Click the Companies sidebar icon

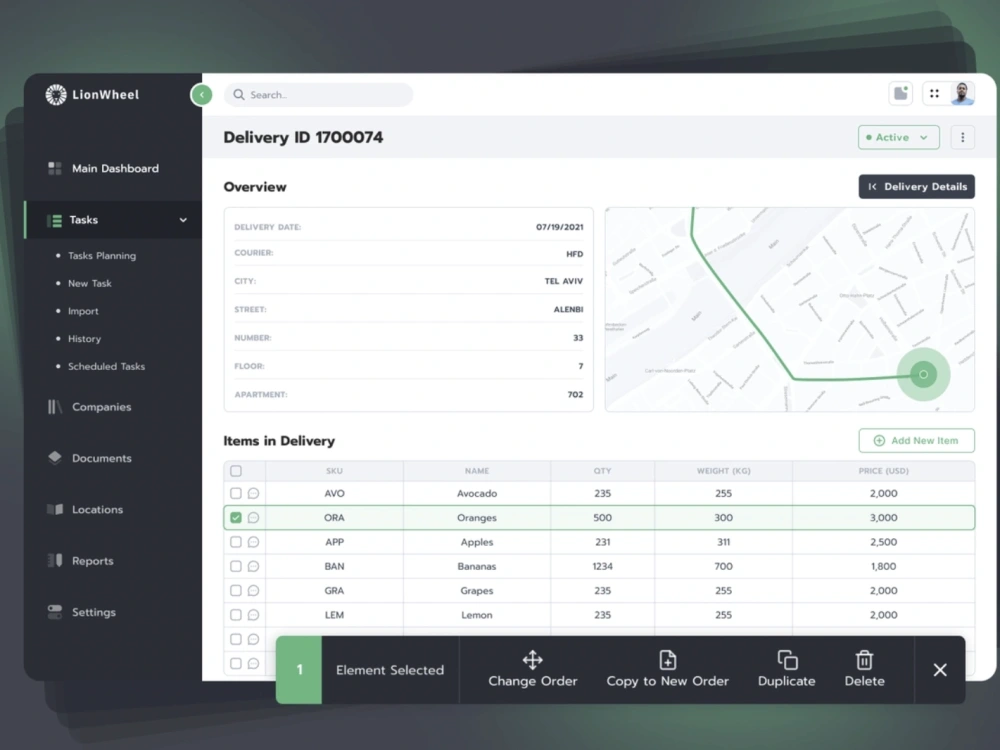[x=55, y=407]
